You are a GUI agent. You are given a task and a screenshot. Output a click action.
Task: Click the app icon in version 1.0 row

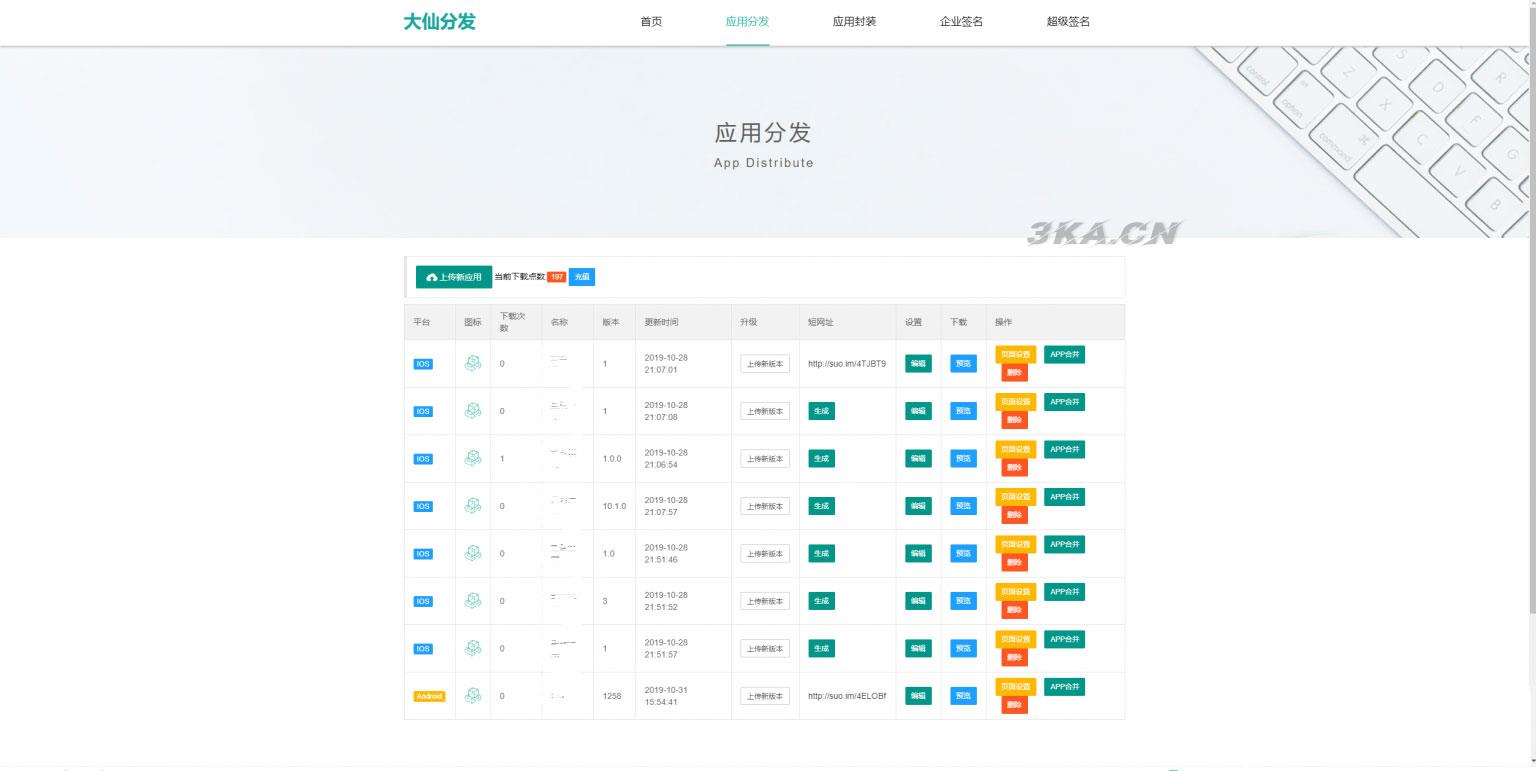pyautogui.click(x=473, y=553)
